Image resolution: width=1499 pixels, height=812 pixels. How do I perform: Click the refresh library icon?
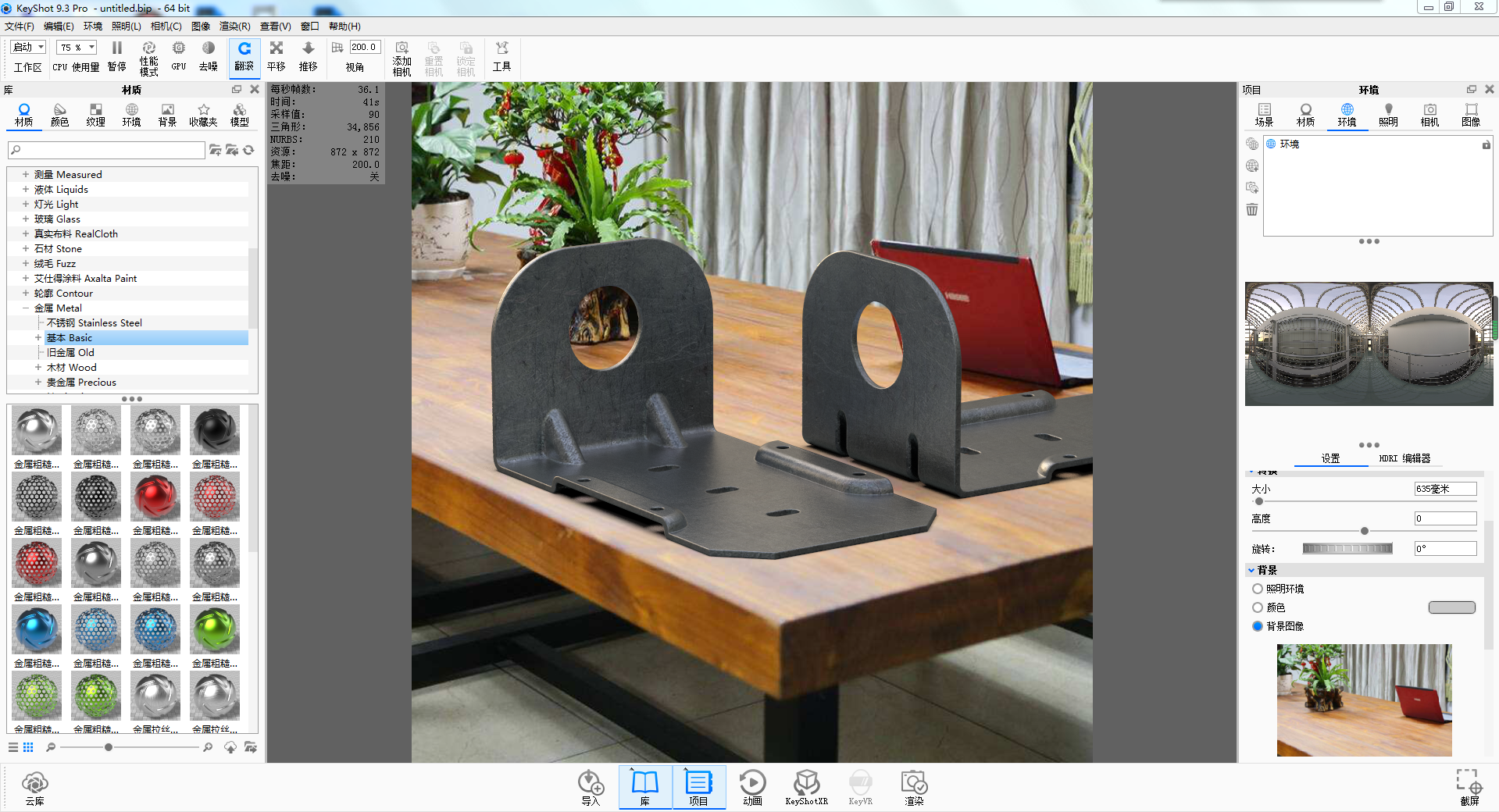(x=248, y=150)
